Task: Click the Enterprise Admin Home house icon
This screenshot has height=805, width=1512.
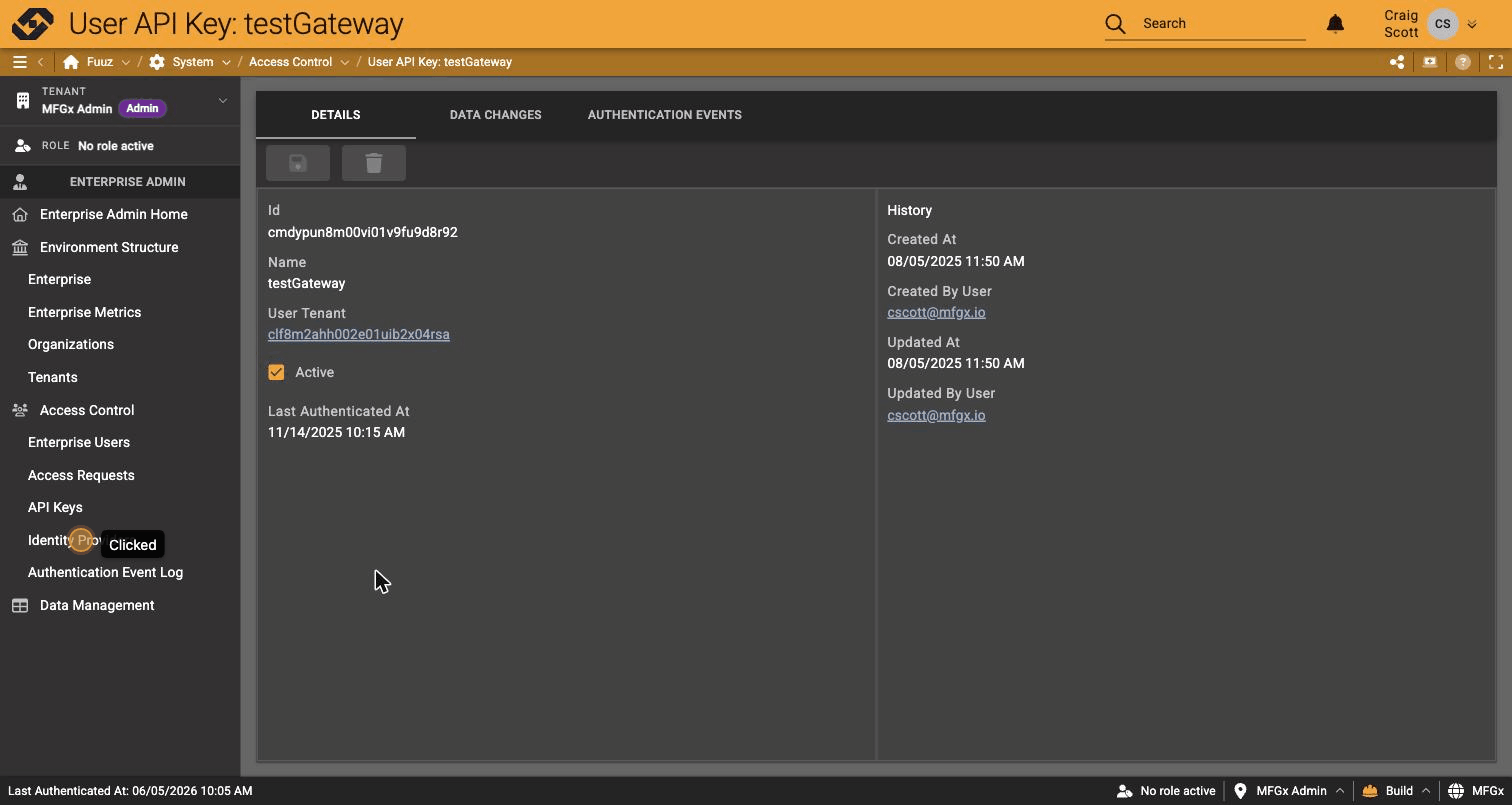Action: tap(20, 215)
